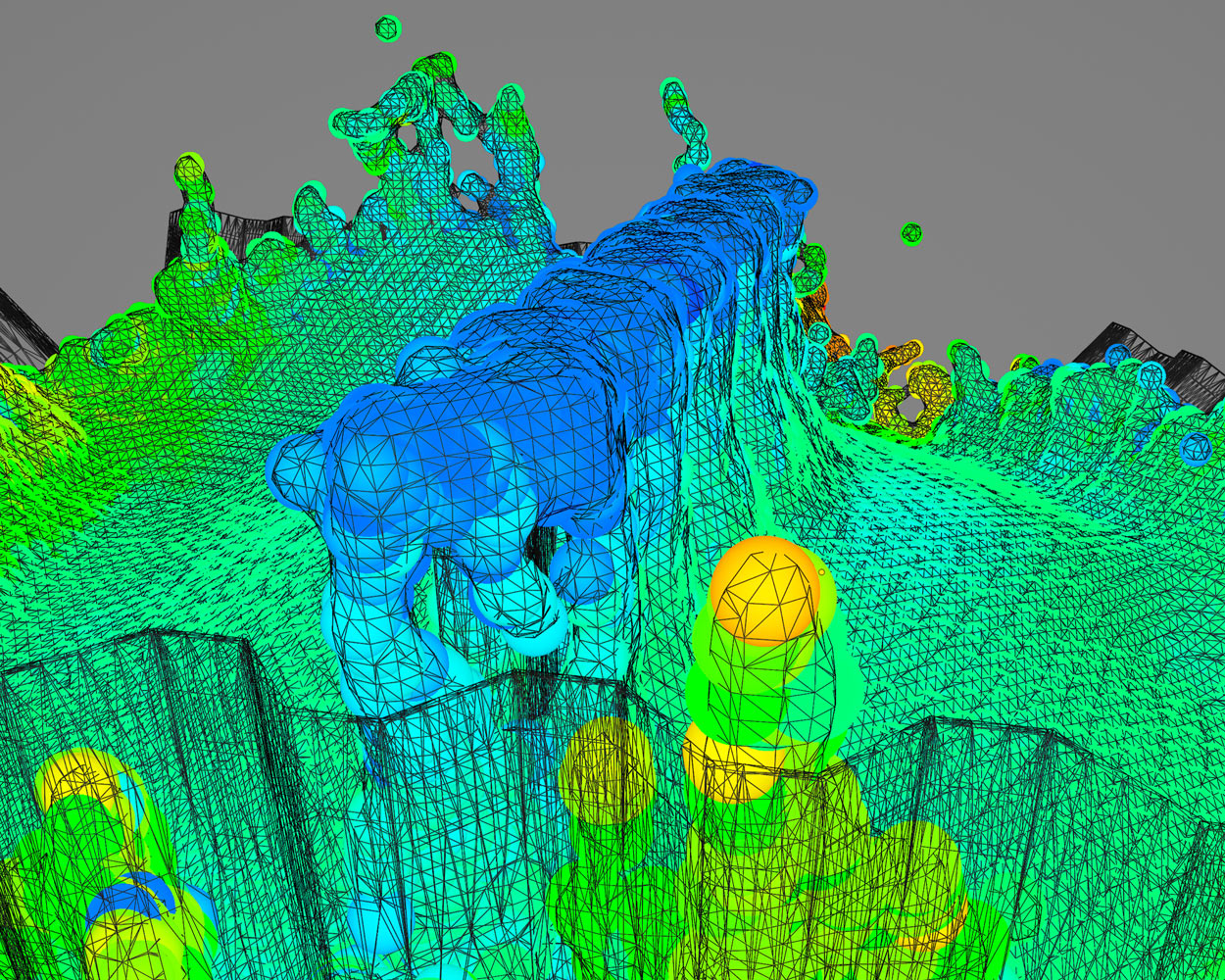The height and width of the screenshot is (980, 1225).
Task: Click the blue sphere at far right edge
Action: [x=1196, y=448]
